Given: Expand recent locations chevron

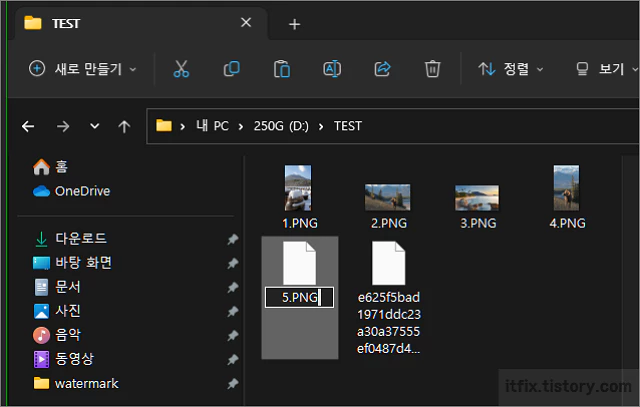Looking at the screenshot, I should point(94,126).
